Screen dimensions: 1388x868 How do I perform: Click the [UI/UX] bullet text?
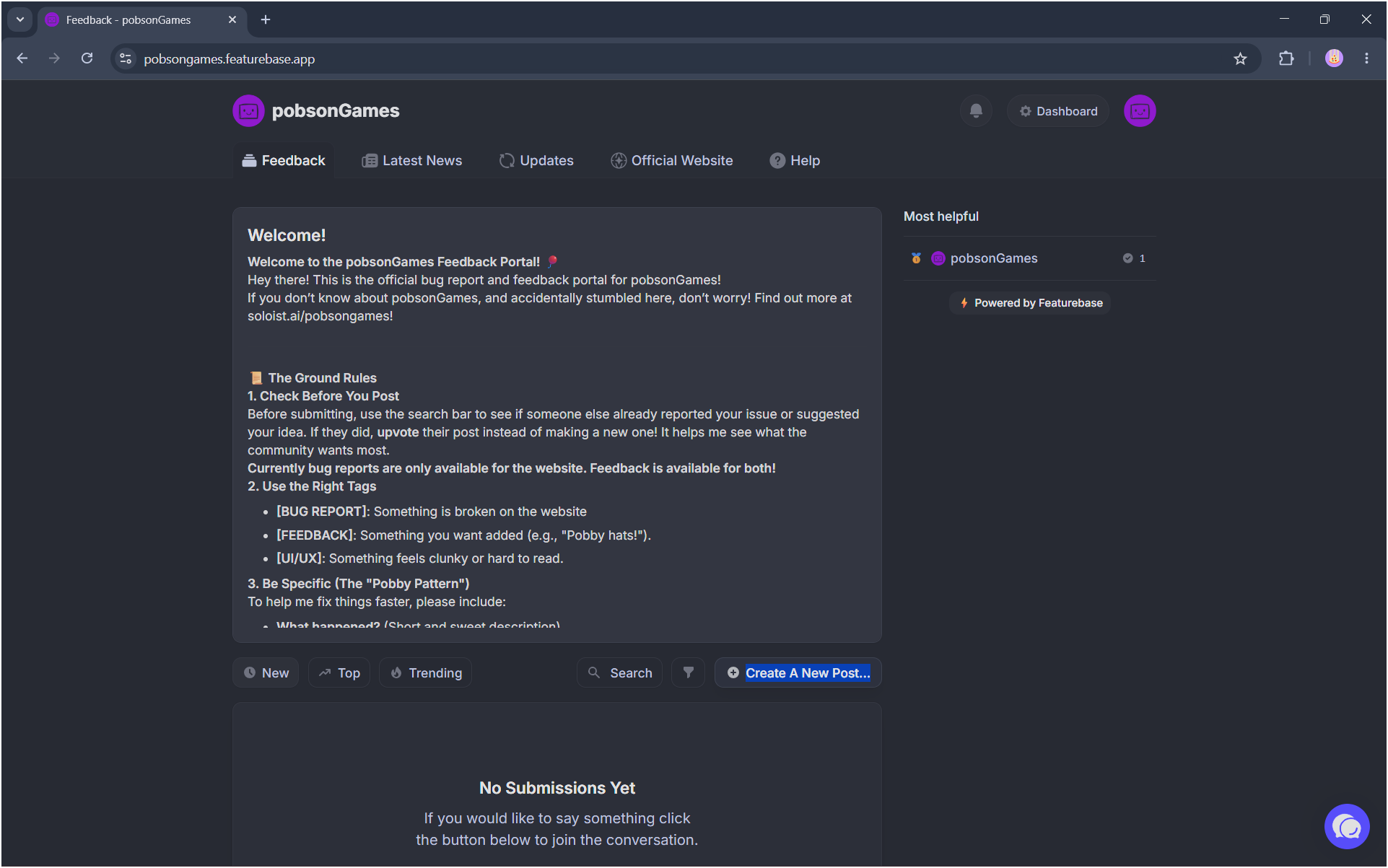coord(420,558)
